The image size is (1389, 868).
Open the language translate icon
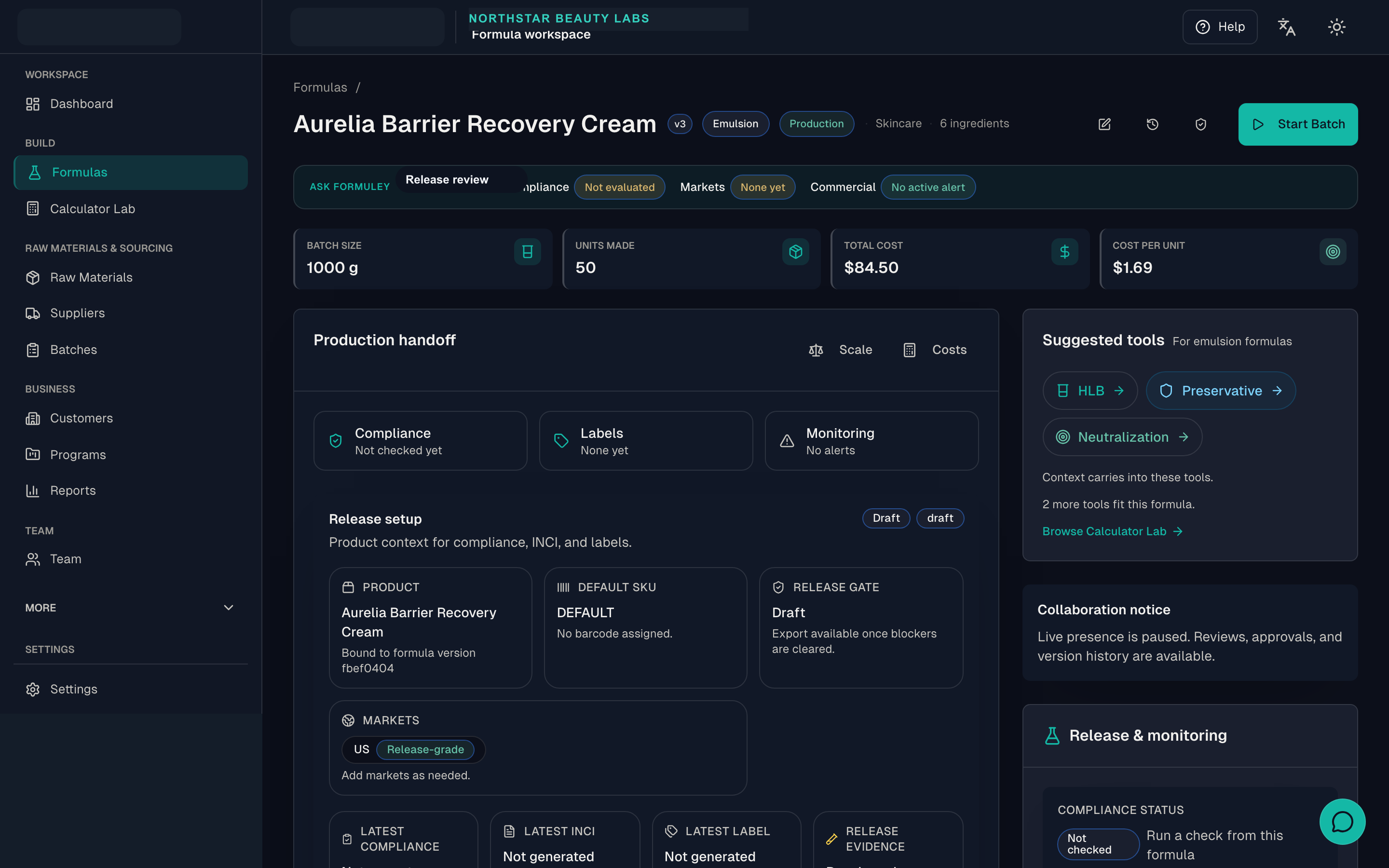(x=1286, y=27)
